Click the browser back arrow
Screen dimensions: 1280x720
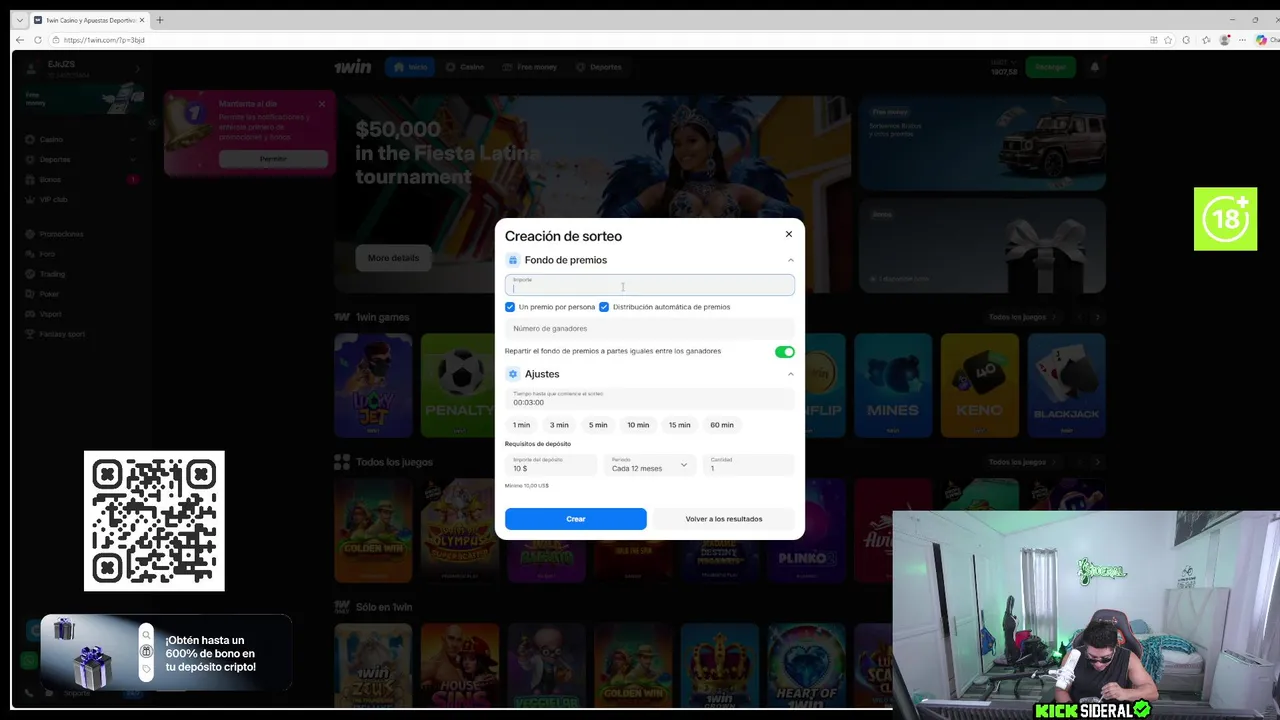(20, 40)
